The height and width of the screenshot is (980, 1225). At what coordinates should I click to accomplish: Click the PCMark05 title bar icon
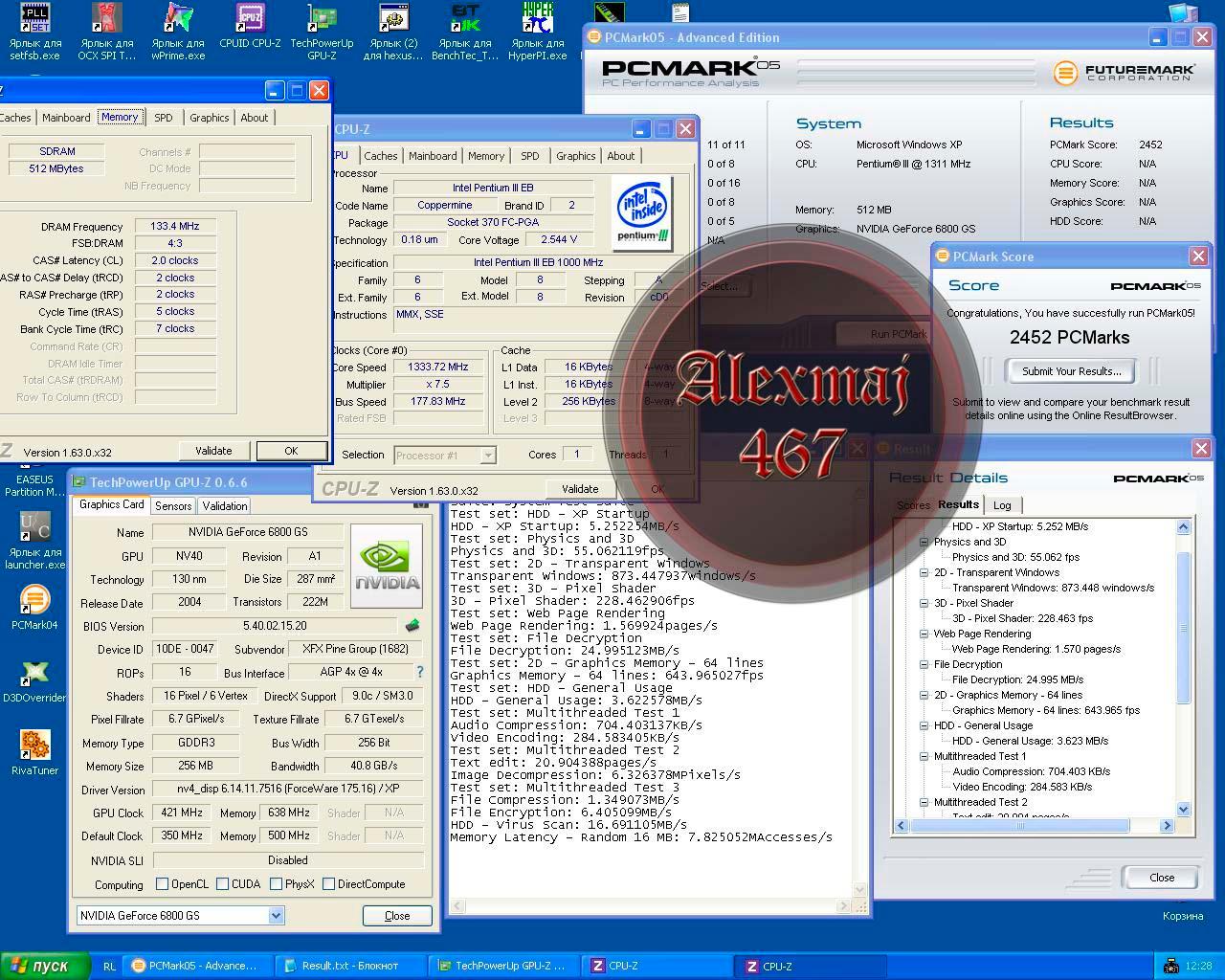tap(594, 37)
